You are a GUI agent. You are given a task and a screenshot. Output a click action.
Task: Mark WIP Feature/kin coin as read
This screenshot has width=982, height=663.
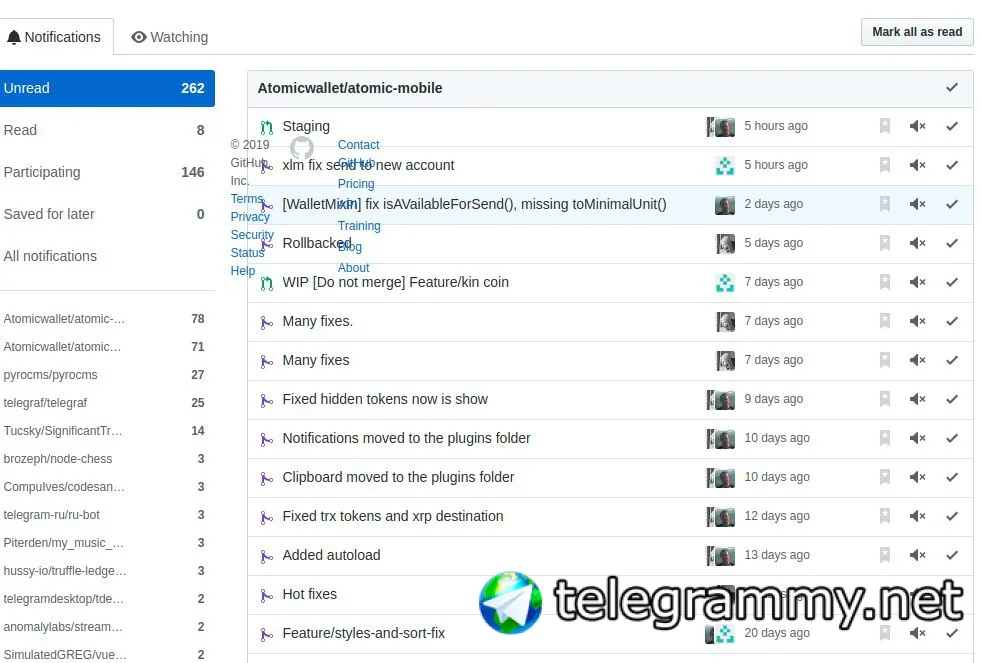click(952, 282)
